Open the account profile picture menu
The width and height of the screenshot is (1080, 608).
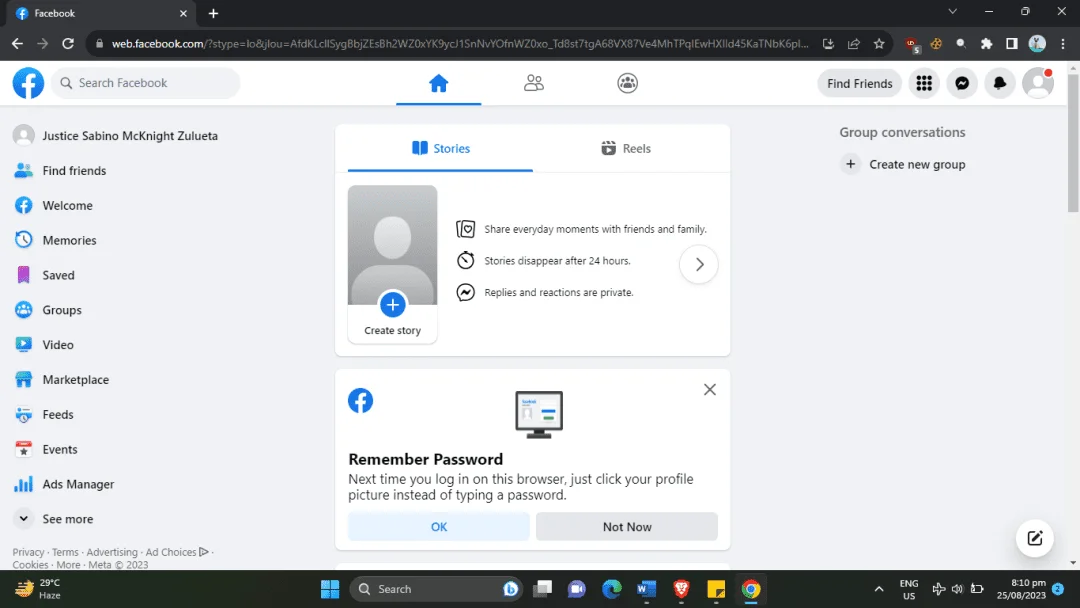pos(1038,83)
